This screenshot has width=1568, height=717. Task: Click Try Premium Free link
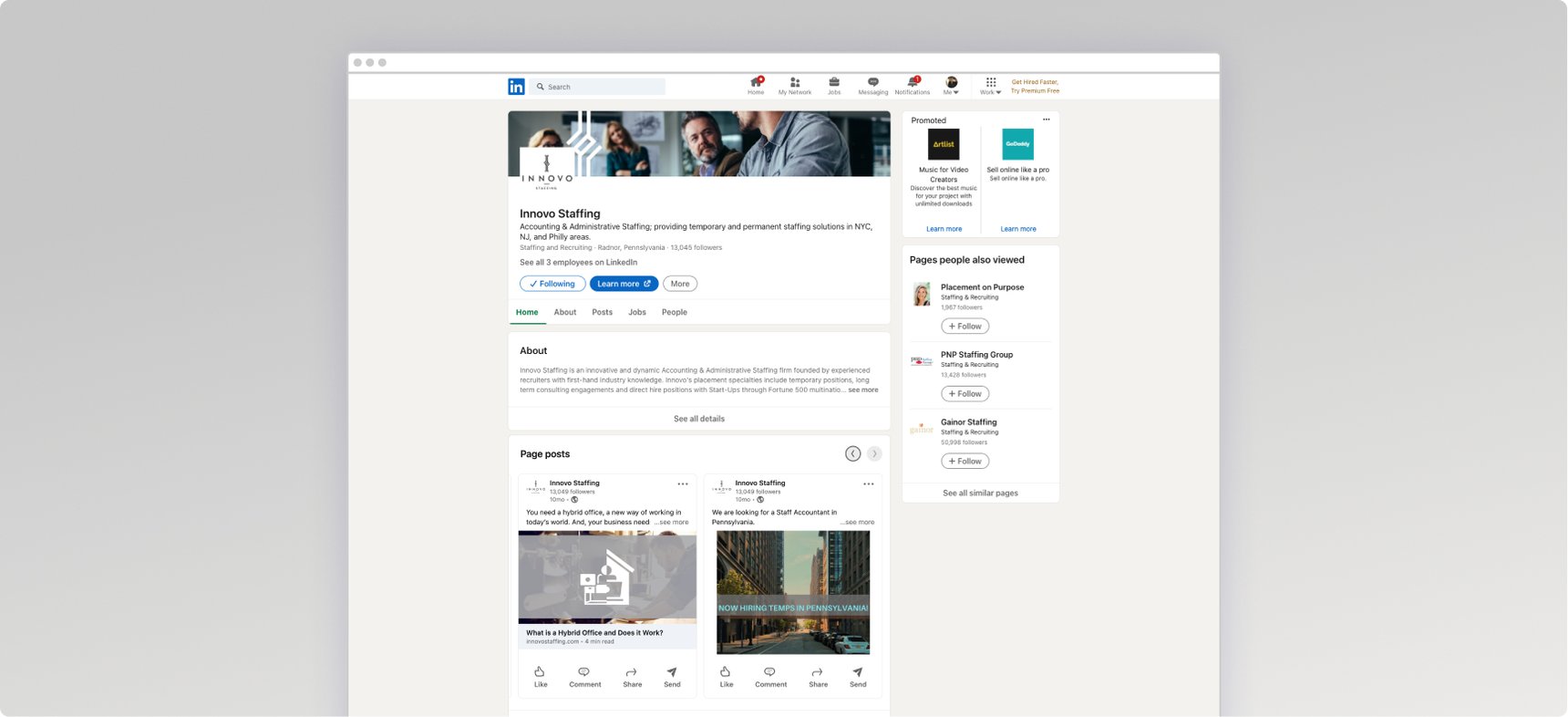pos(1035,91)
